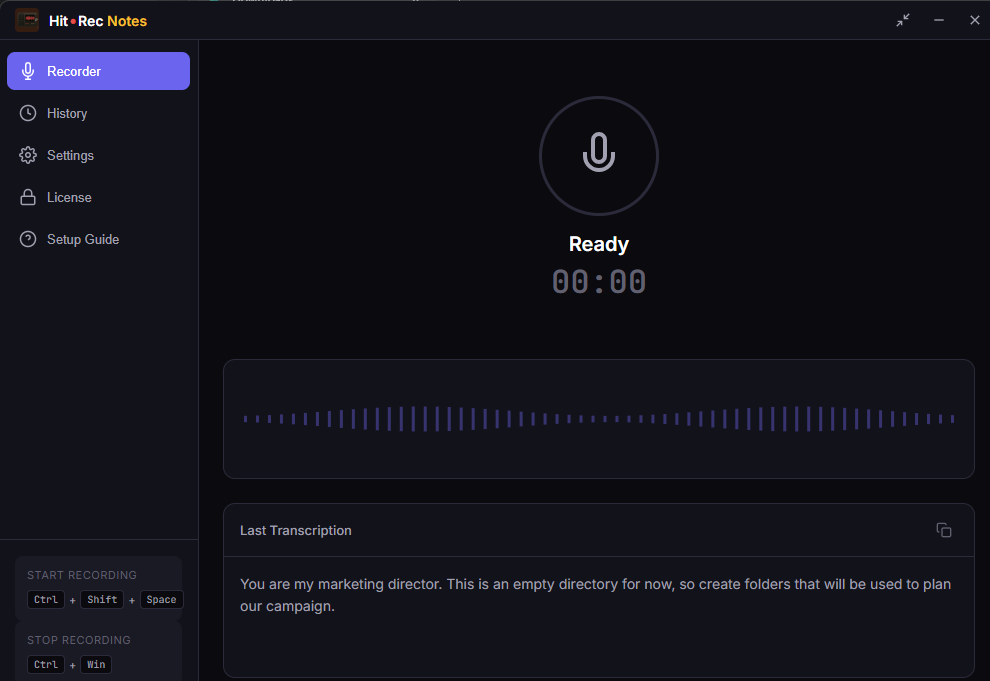The image size is (990, 681).
Task: Open the Recorder tab in sidebar
Action: 98,71
